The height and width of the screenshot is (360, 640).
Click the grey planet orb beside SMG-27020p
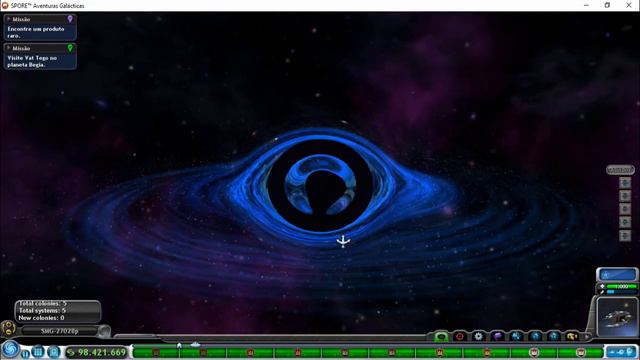coord(104,331)
